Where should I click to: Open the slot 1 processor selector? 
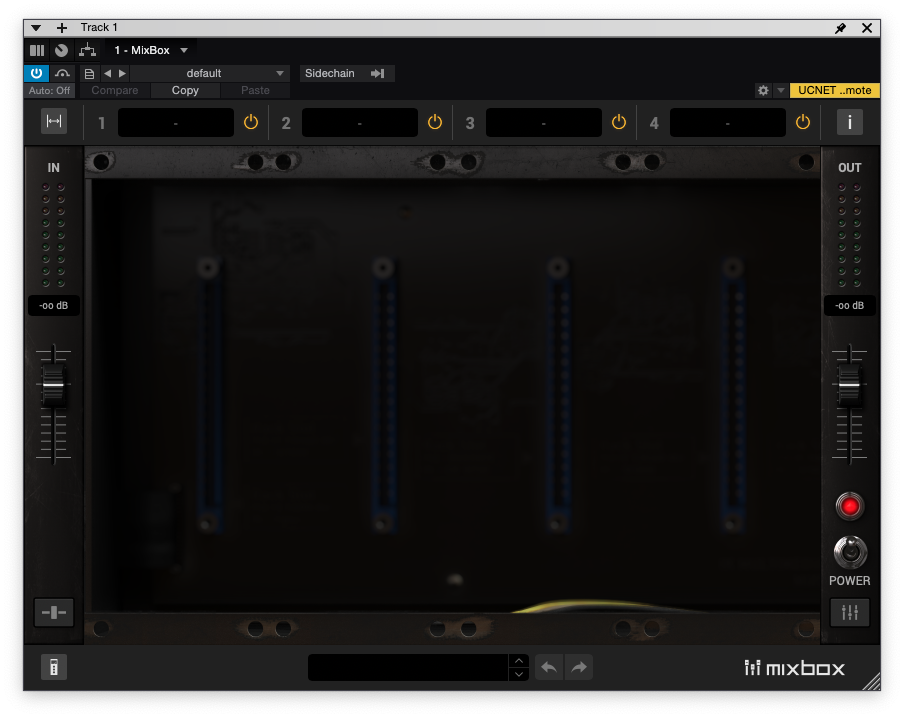[x=176, y=123]
